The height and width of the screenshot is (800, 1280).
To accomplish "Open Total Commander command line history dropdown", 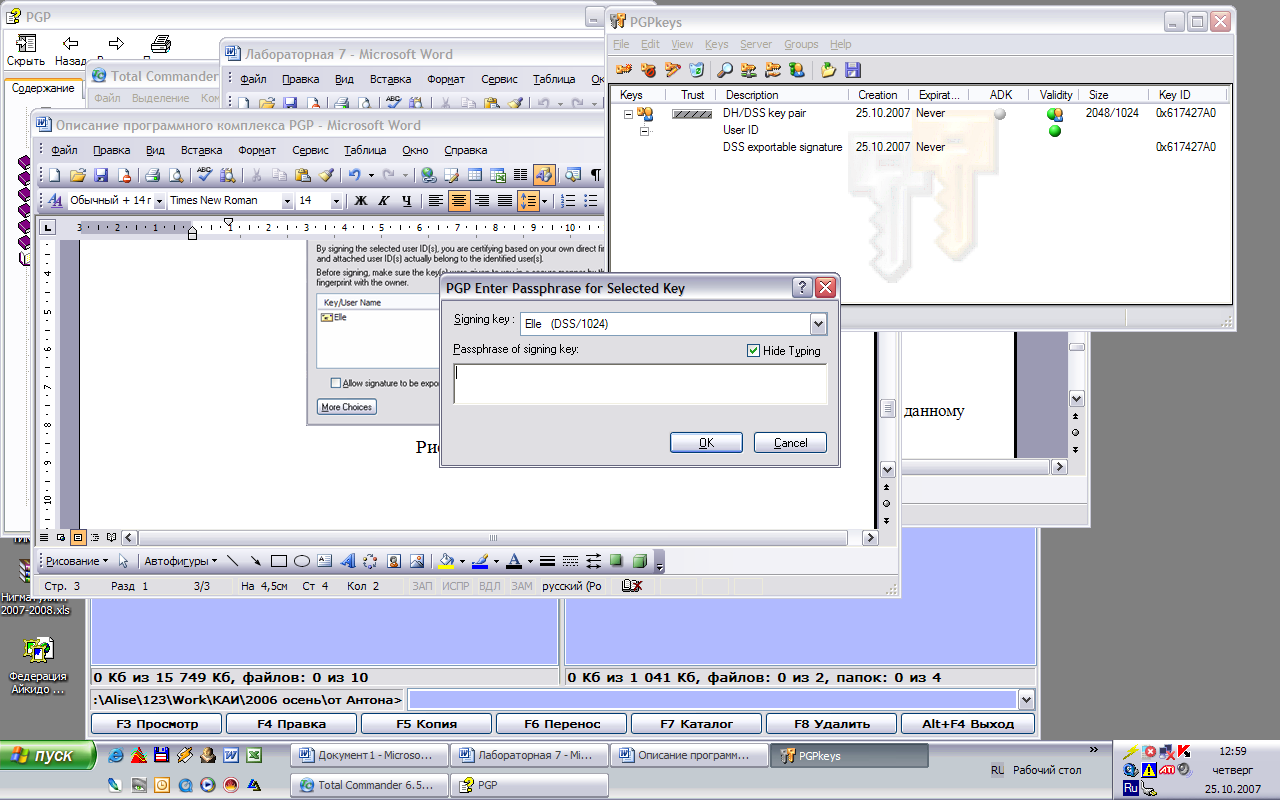I will [1026, 700].
